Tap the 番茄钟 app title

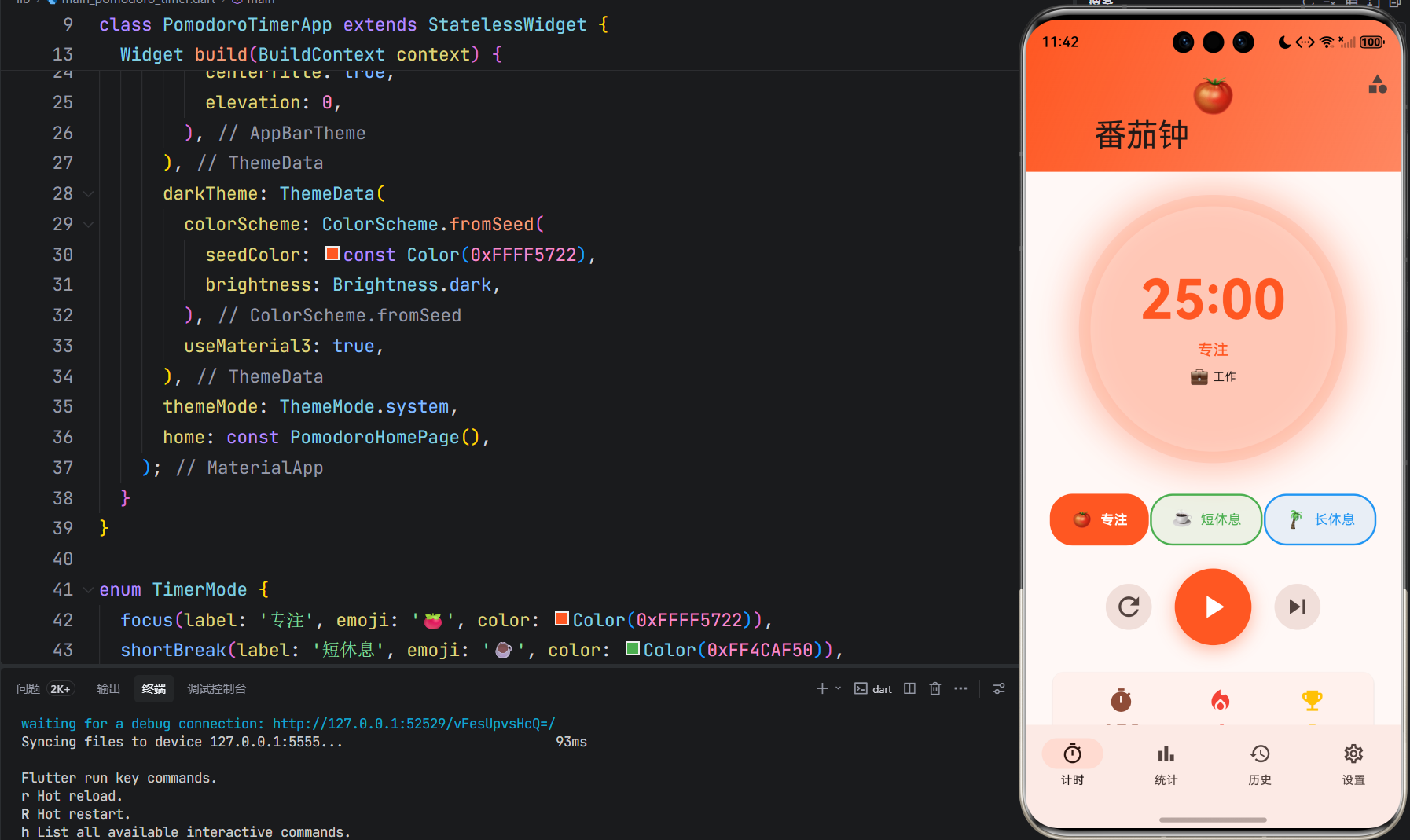[1141, 135]
